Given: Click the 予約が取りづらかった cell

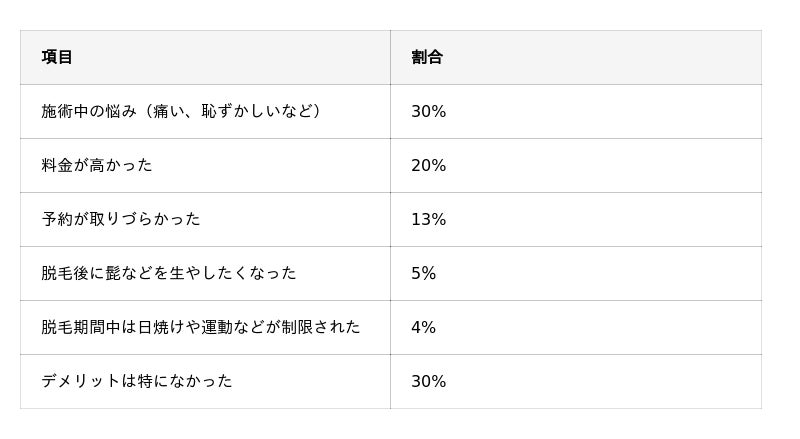Looking at the screenshot, I should (121, 219).
